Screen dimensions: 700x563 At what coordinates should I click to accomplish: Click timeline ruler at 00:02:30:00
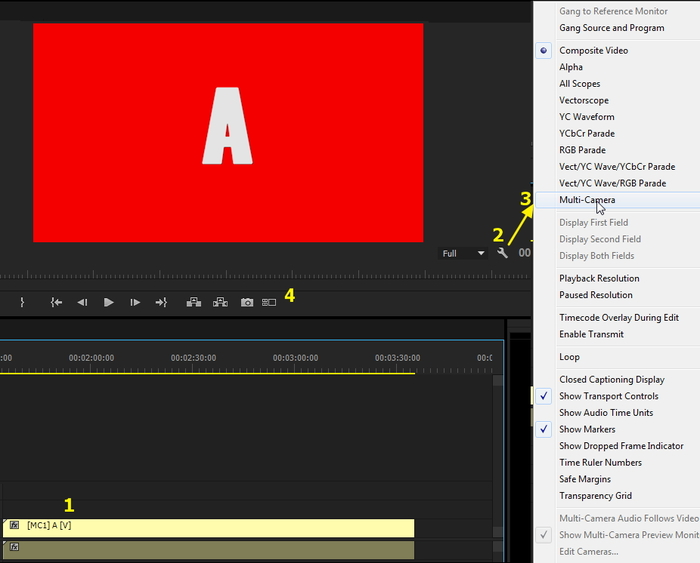[x=193, y=358]
